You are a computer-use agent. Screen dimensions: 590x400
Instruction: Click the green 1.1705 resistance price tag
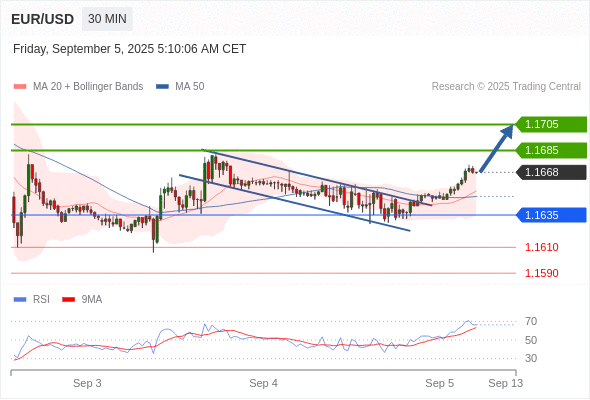[x=550, y=124]
